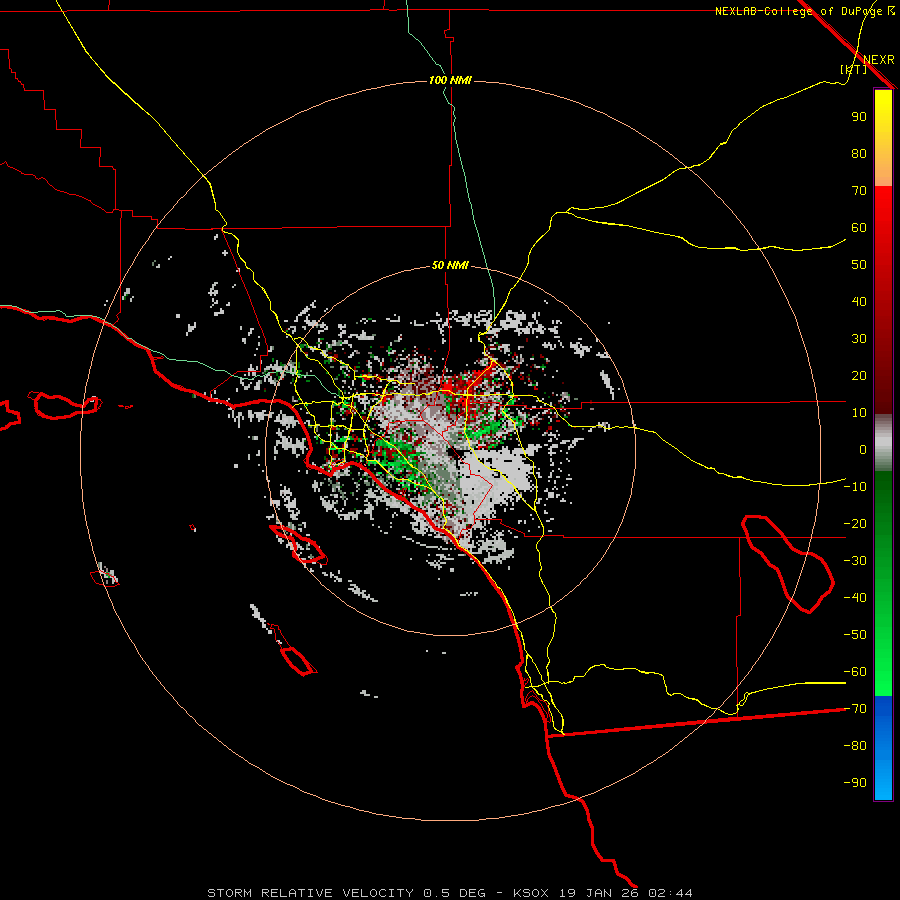Click the -80 value on the velocity scale

pyautogui.click(x=855, y=746)
